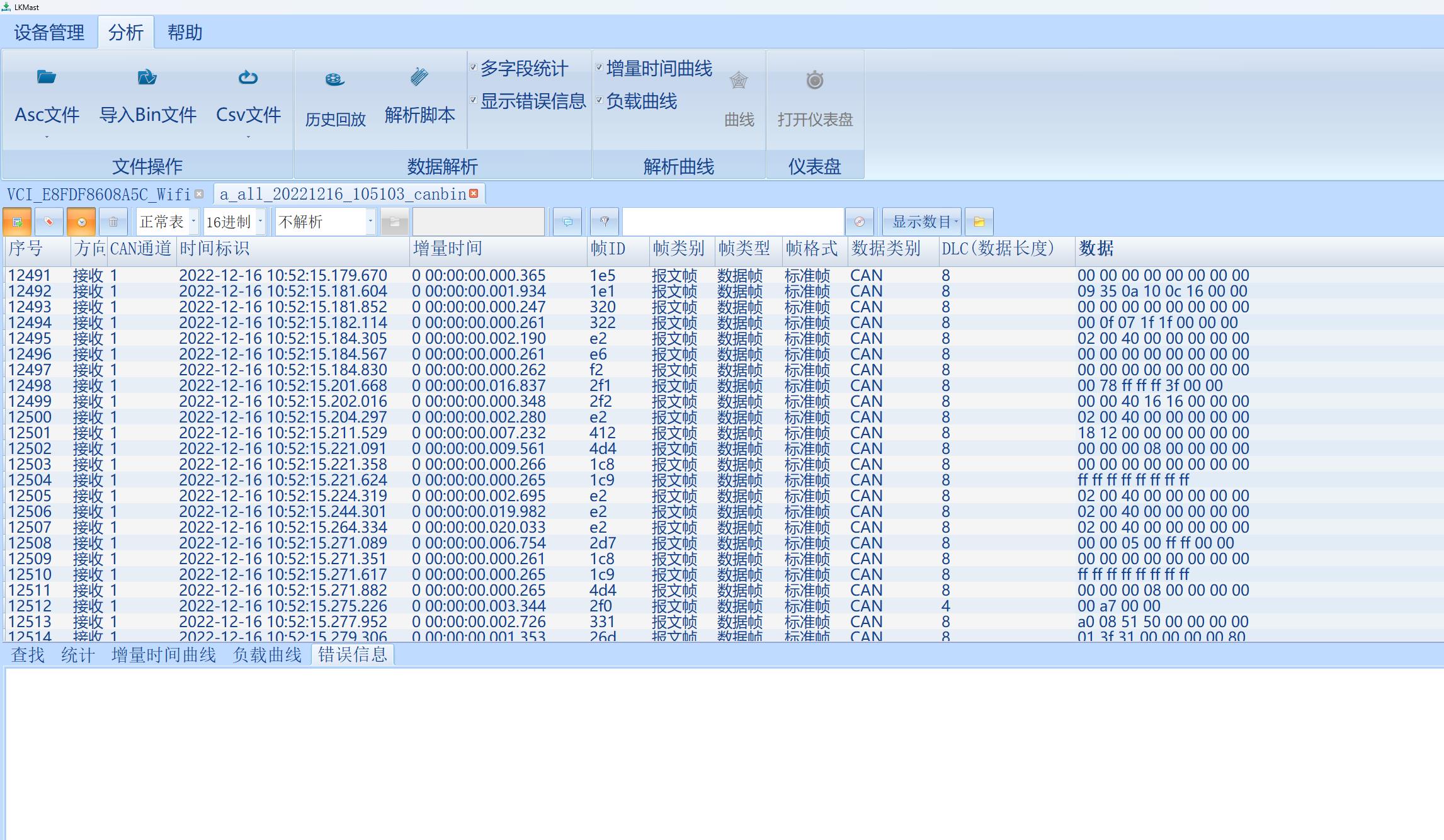Start 历史回放 playback

pos(334,79)
